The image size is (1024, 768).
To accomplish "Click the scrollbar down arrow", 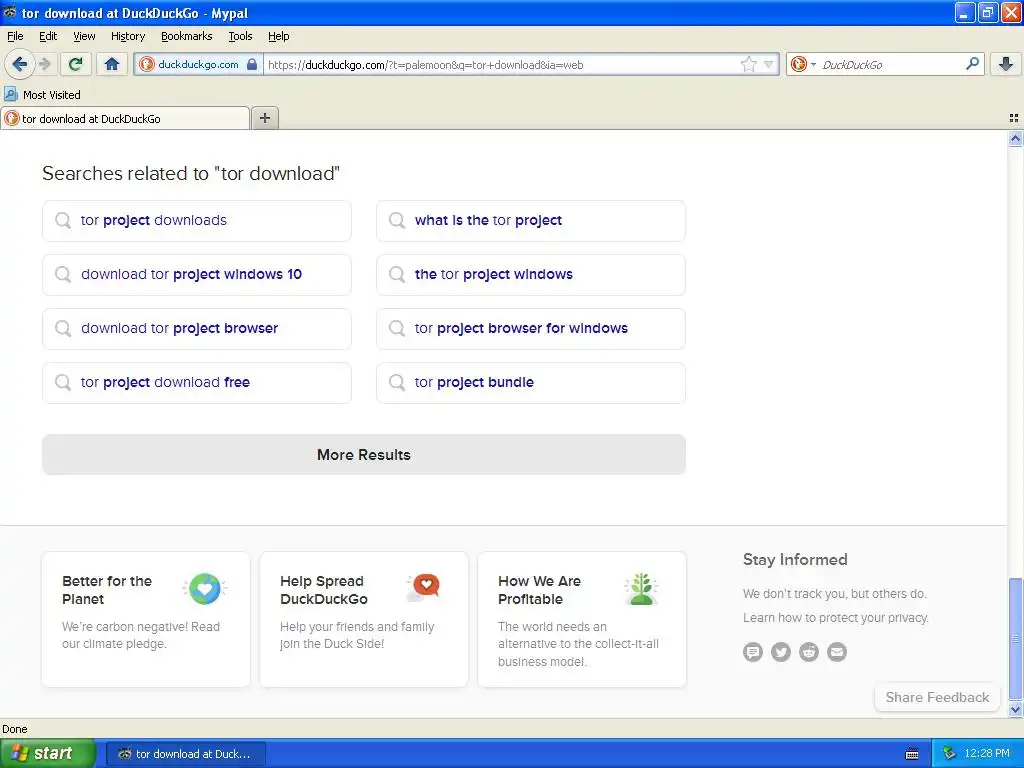I will (x=1015, y=709).
